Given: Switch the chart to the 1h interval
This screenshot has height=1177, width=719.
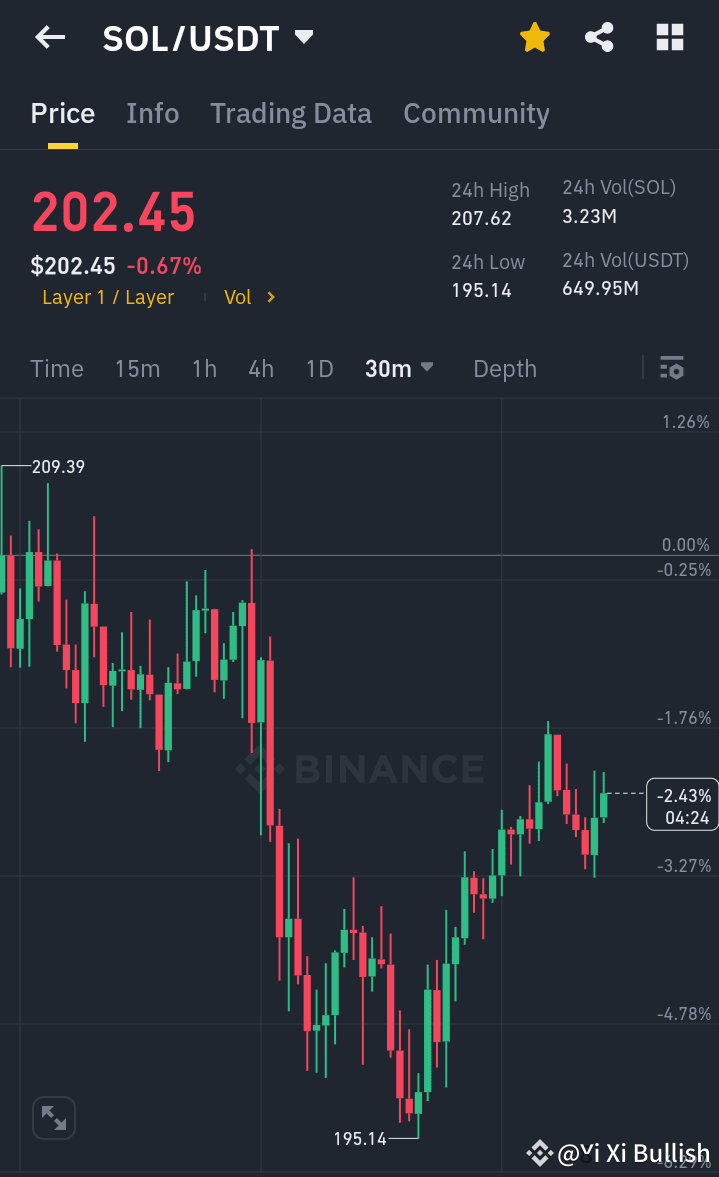Looking at the screenshot, I should pos(204,368).
